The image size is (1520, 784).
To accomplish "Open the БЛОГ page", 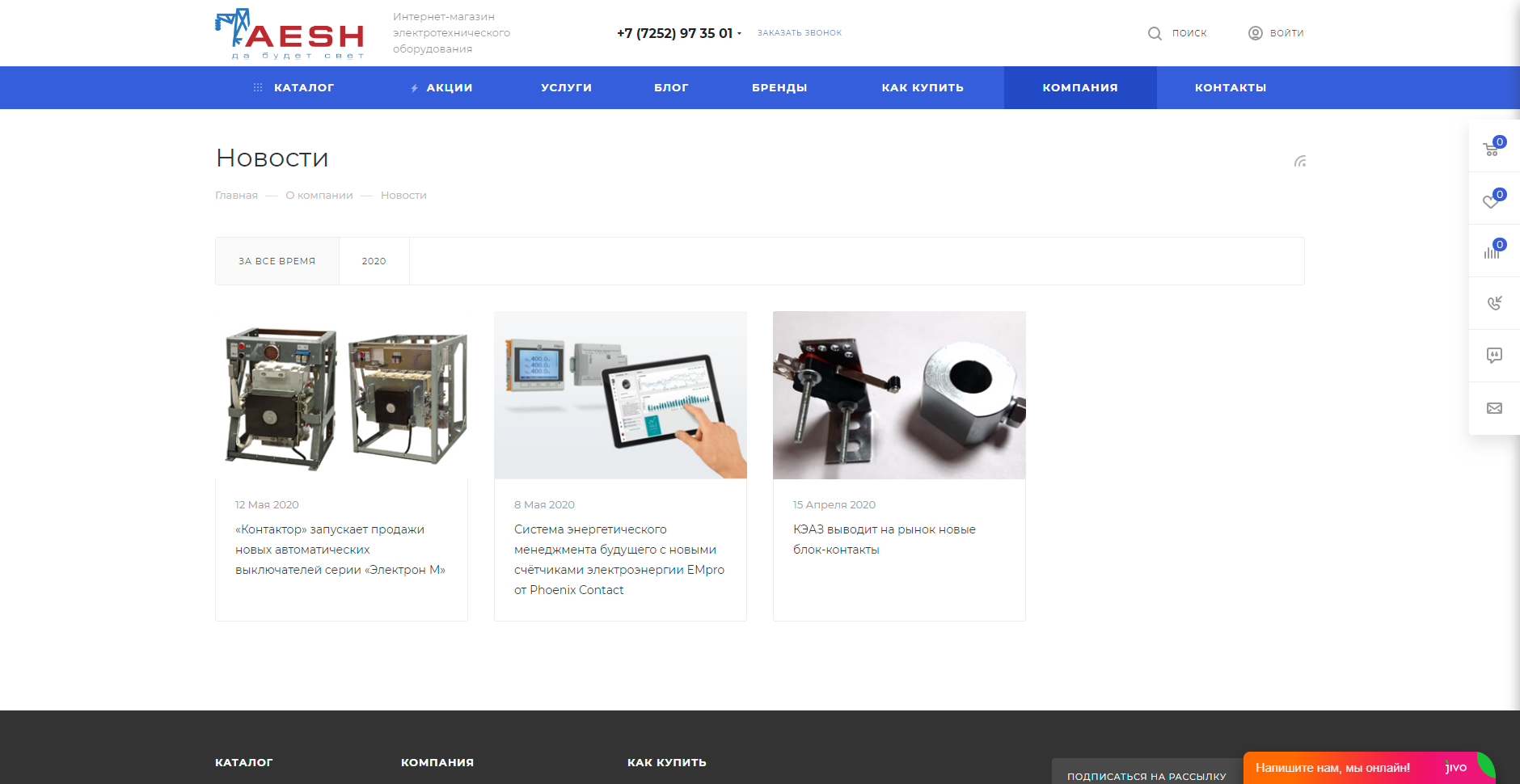I will click(x=671, y=87).
